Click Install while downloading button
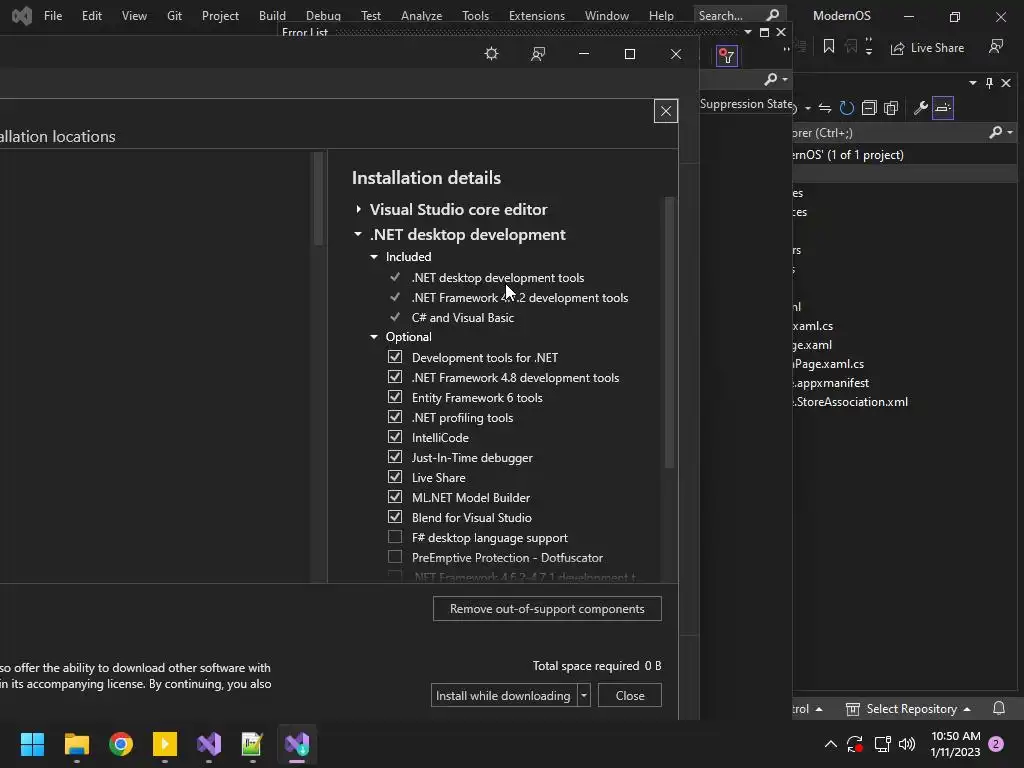Viewport: 1024px width, 768px height. pyautogui.click(x=504, y=696)
